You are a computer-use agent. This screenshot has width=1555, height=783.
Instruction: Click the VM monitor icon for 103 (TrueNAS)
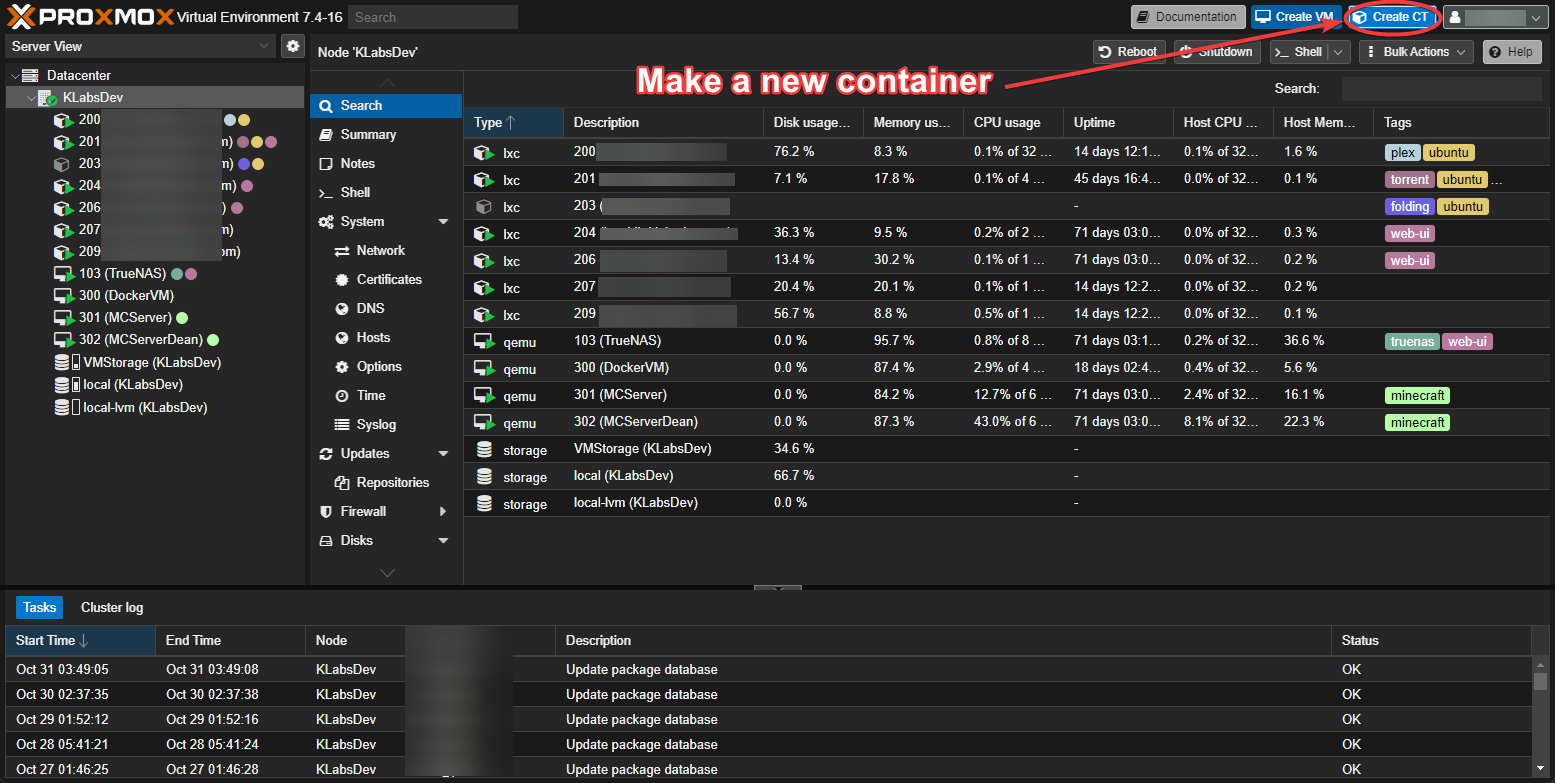click(x=63, y=273)
